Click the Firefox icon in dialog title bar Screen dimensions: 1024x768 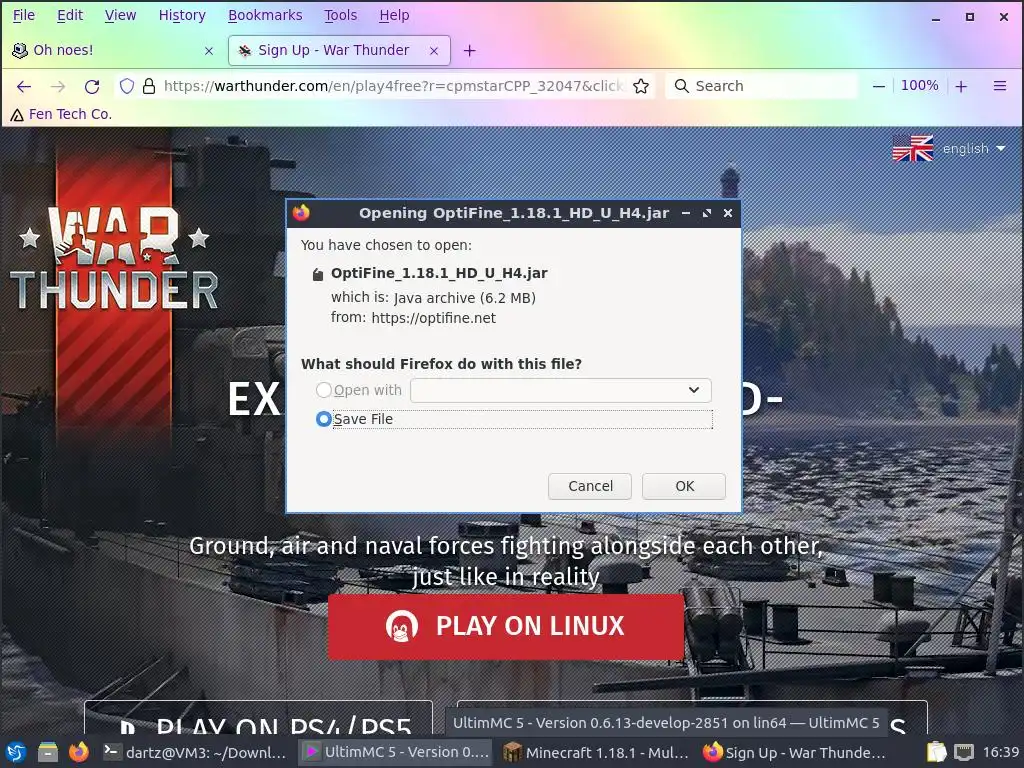pyautogui.click(x=301, y=213)
